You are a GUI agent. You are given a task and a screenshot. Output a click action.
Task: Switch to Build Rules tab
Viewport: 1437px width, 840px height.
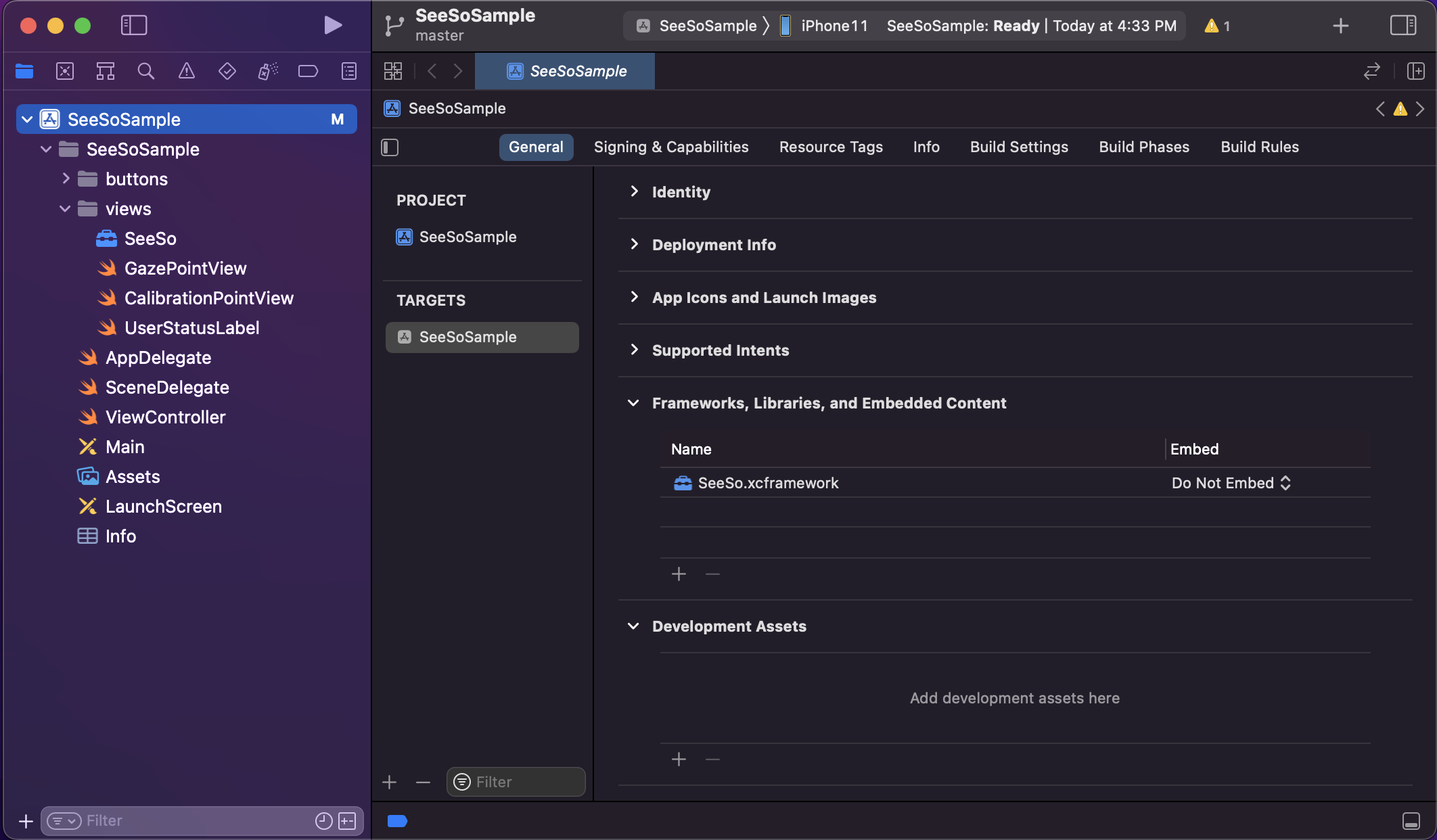point(1260,147)
